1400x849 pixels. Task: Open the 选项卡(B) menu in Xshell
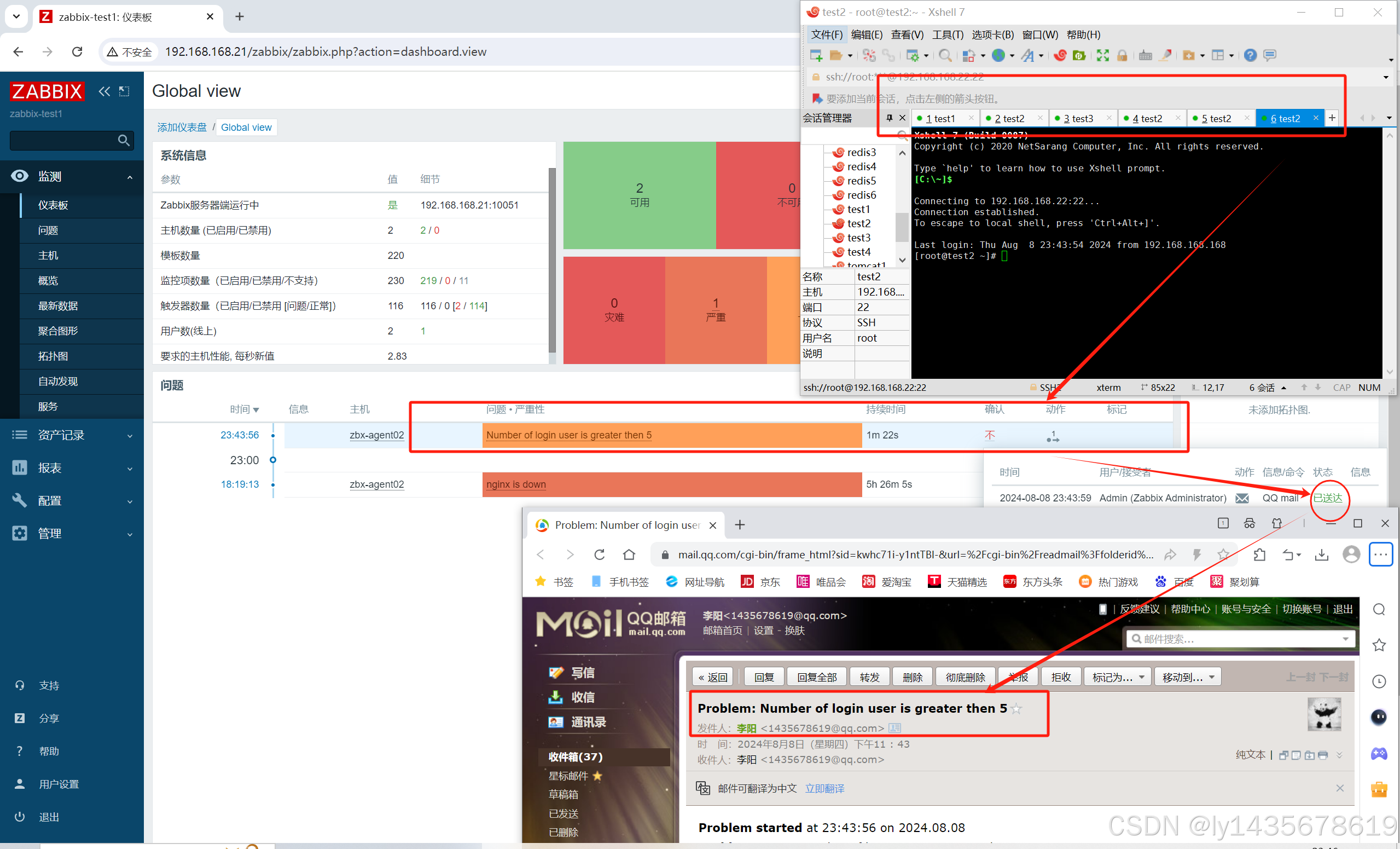pos(992,34)
